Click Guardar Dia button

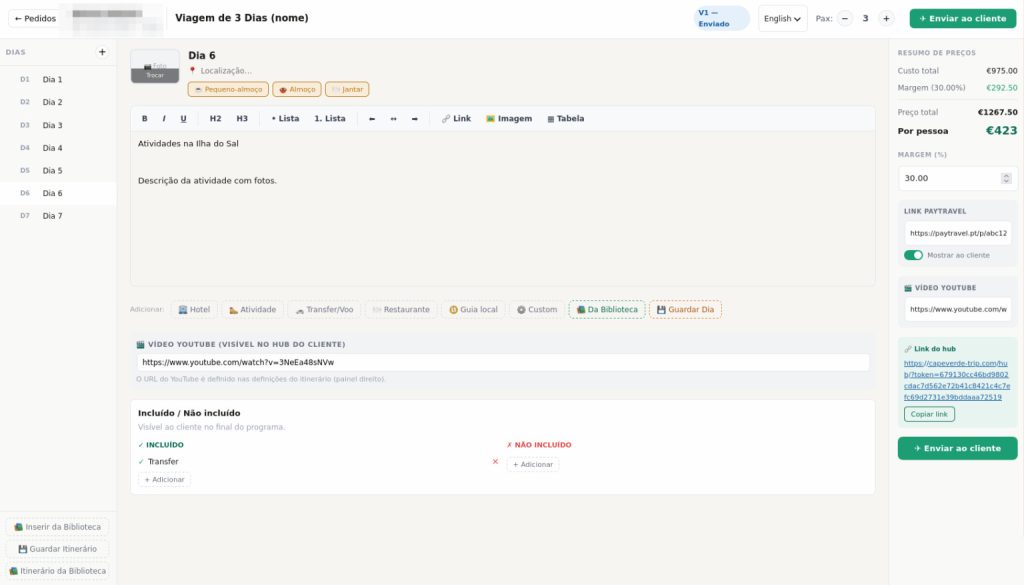tap(685, 309)
